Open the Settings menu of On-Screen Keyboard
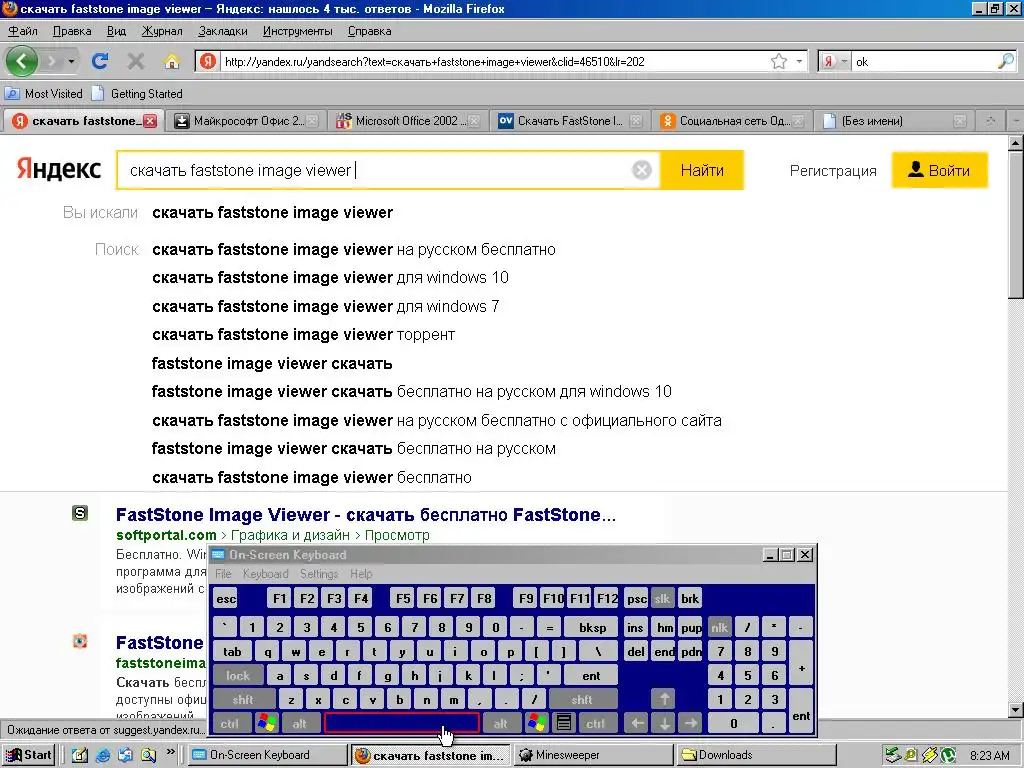 coord(319,573)
